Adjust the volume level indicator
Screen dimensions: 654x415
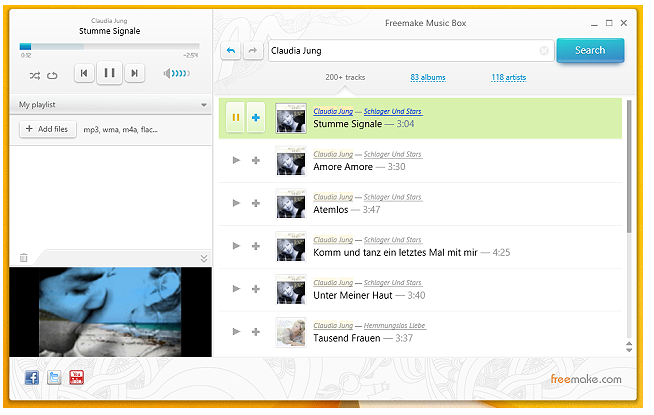(177, 74)
